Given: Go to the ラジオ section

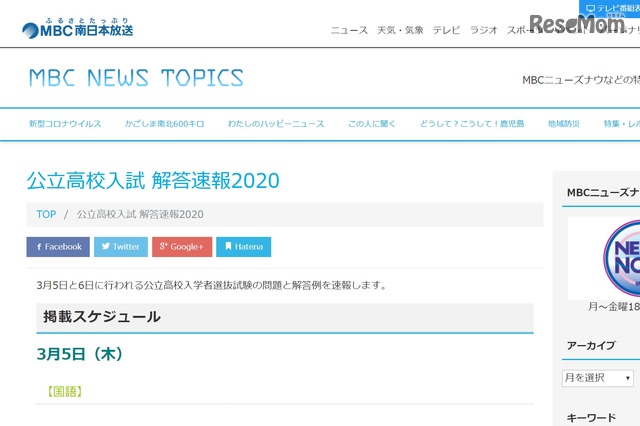Looking at the screenshot, I should coord(484,30).
